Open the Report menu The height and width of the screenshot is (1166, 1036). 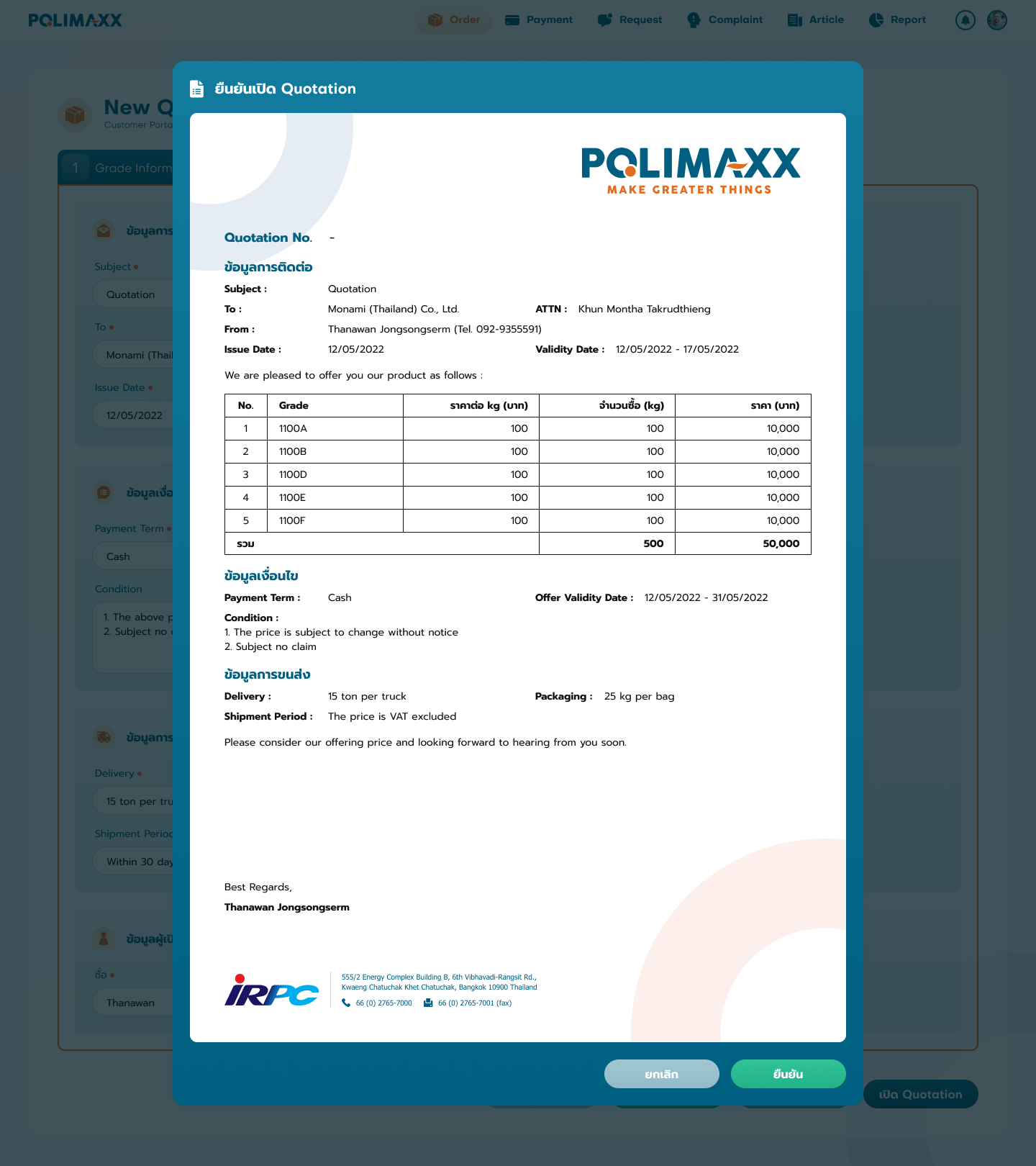click(x=897, y=20)
